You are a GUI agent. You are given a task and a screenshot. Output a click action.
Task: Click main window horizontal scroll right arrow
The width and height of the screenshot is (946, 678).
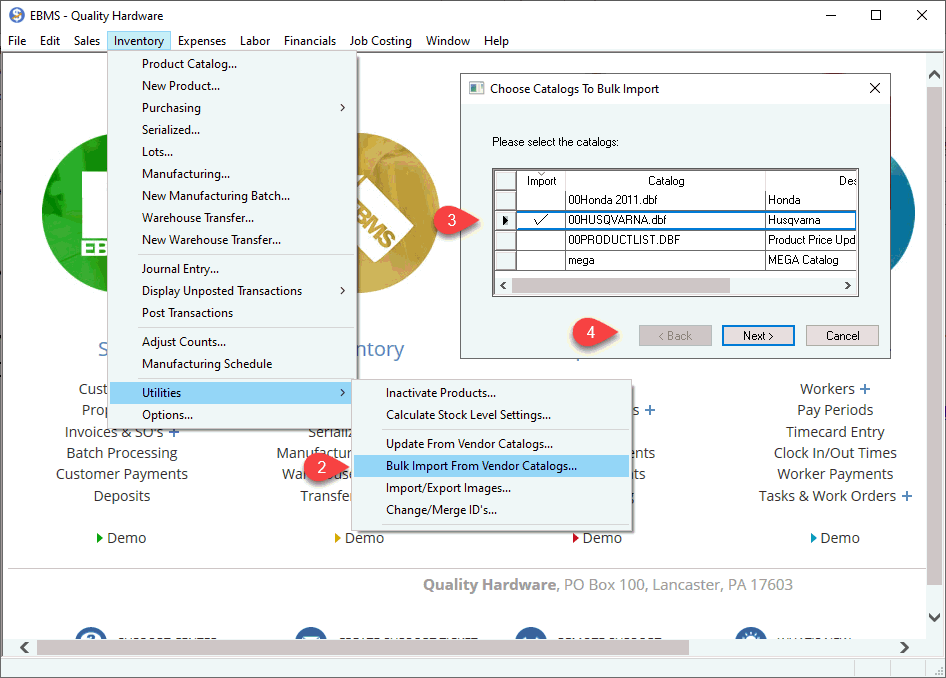click(x=904, y=647)
